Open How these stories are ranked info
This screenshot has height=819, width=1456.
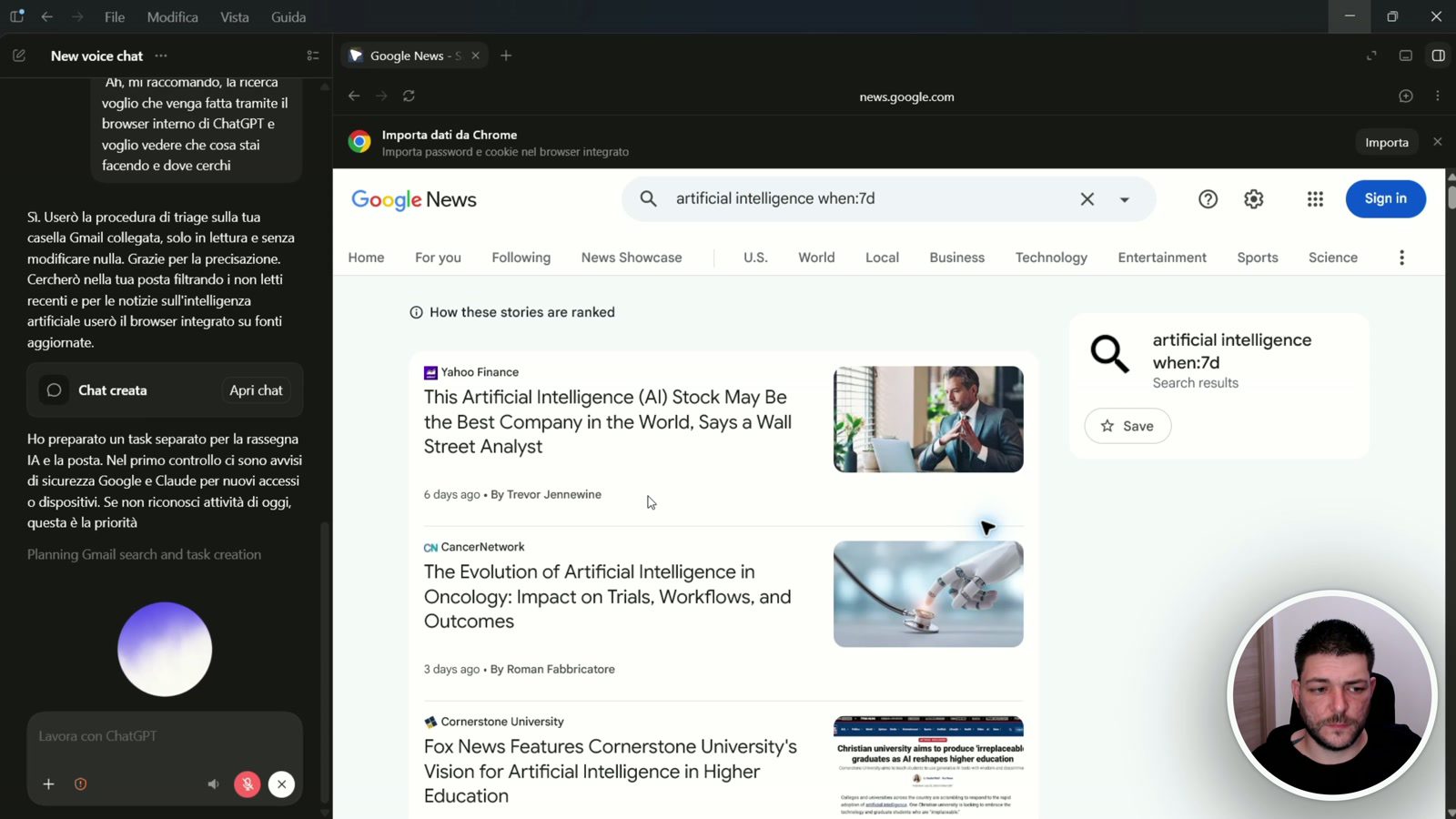(x=512, y=312)
